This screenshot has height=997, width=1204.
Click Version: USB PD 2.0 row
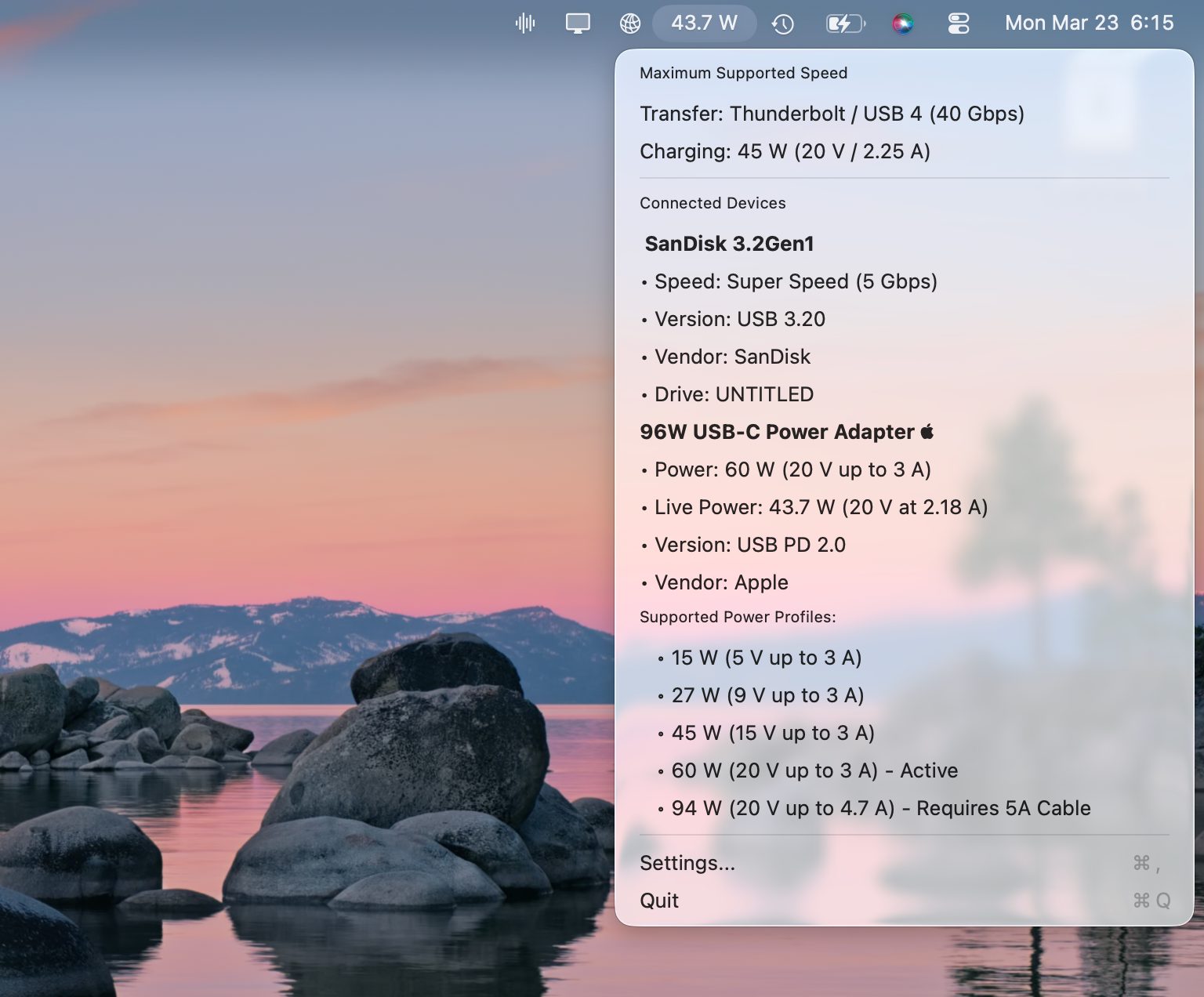click(x=743, y=545)
